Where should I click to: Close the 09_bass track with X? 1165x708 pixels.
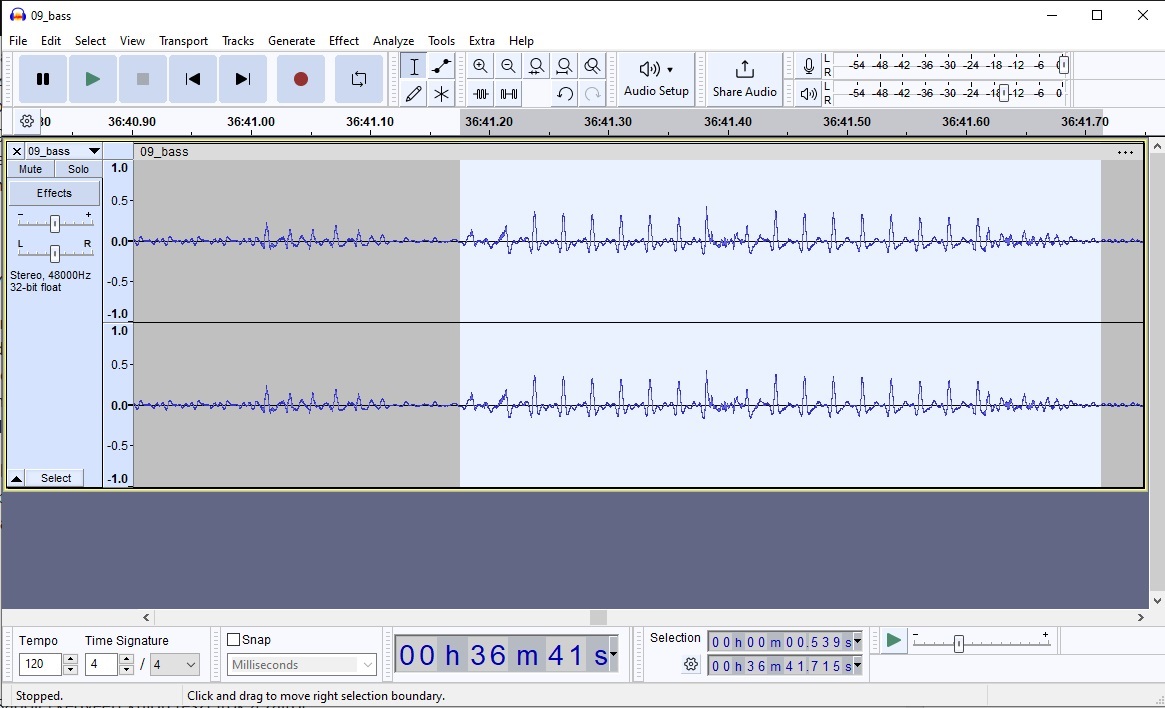[x=16, y=151]
